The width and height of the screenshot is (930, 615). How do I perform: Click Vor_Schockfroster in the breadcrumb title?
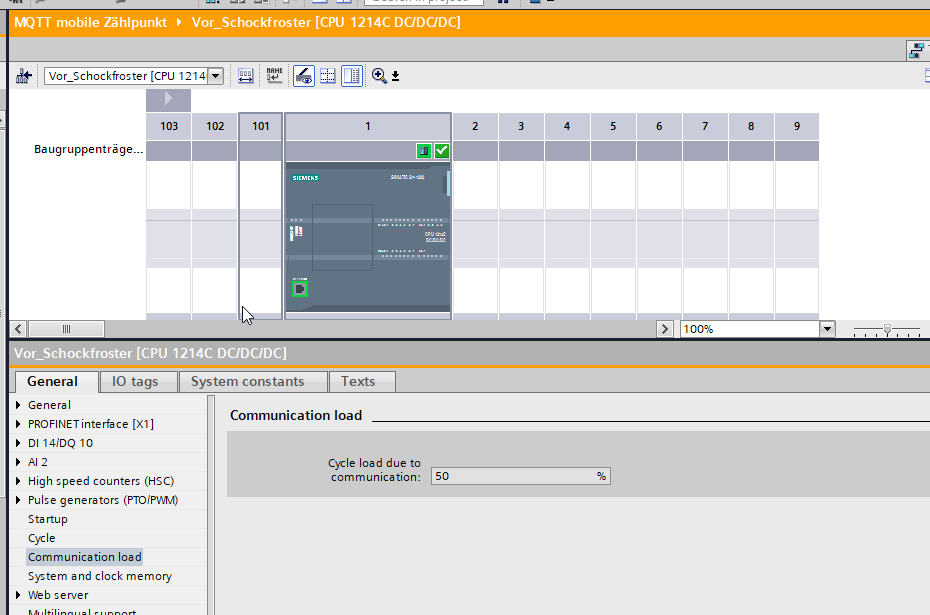click(x=326, y=23)
